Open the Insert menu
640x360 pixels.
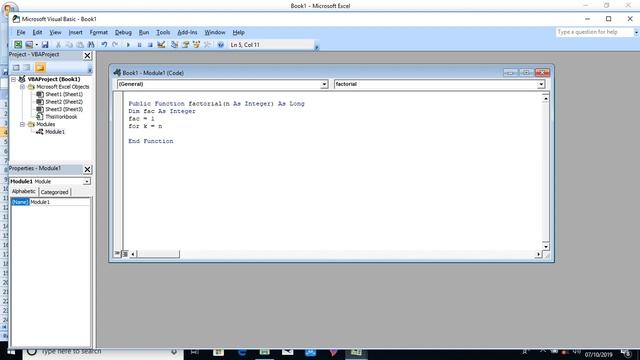pos(75,32)
